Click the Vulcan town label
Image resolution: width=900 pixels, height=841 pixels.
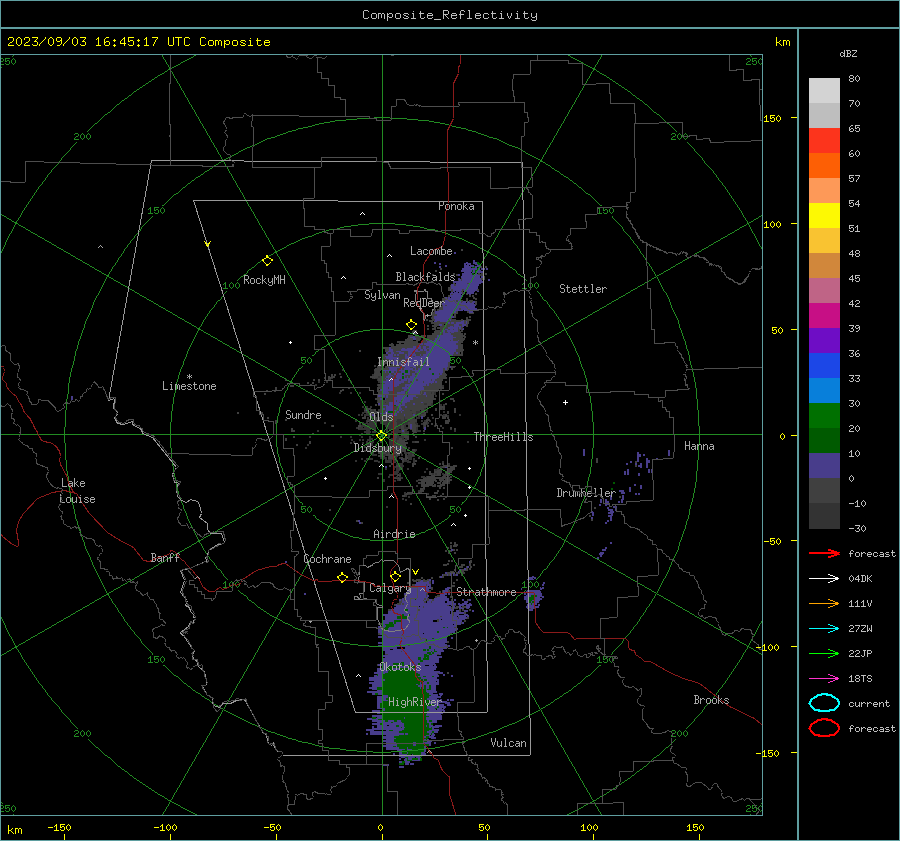coord(508,743)
